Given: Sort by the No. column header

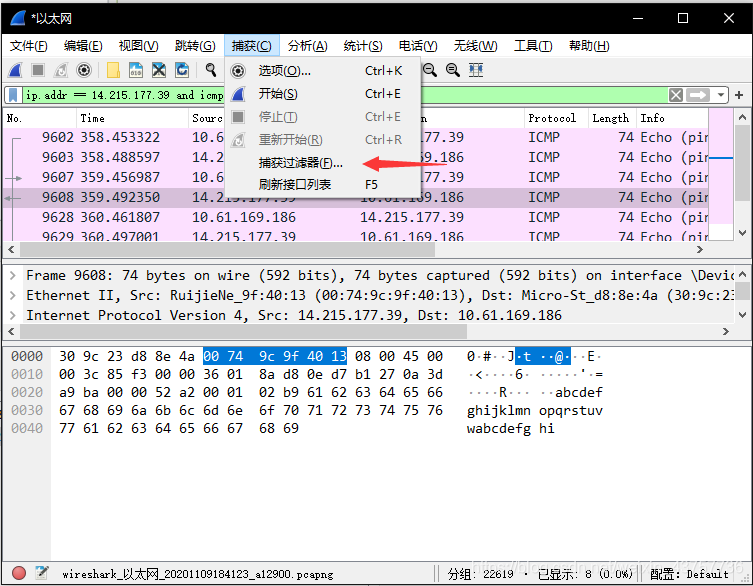Looking at the screenshot, I should pos(40,118).
